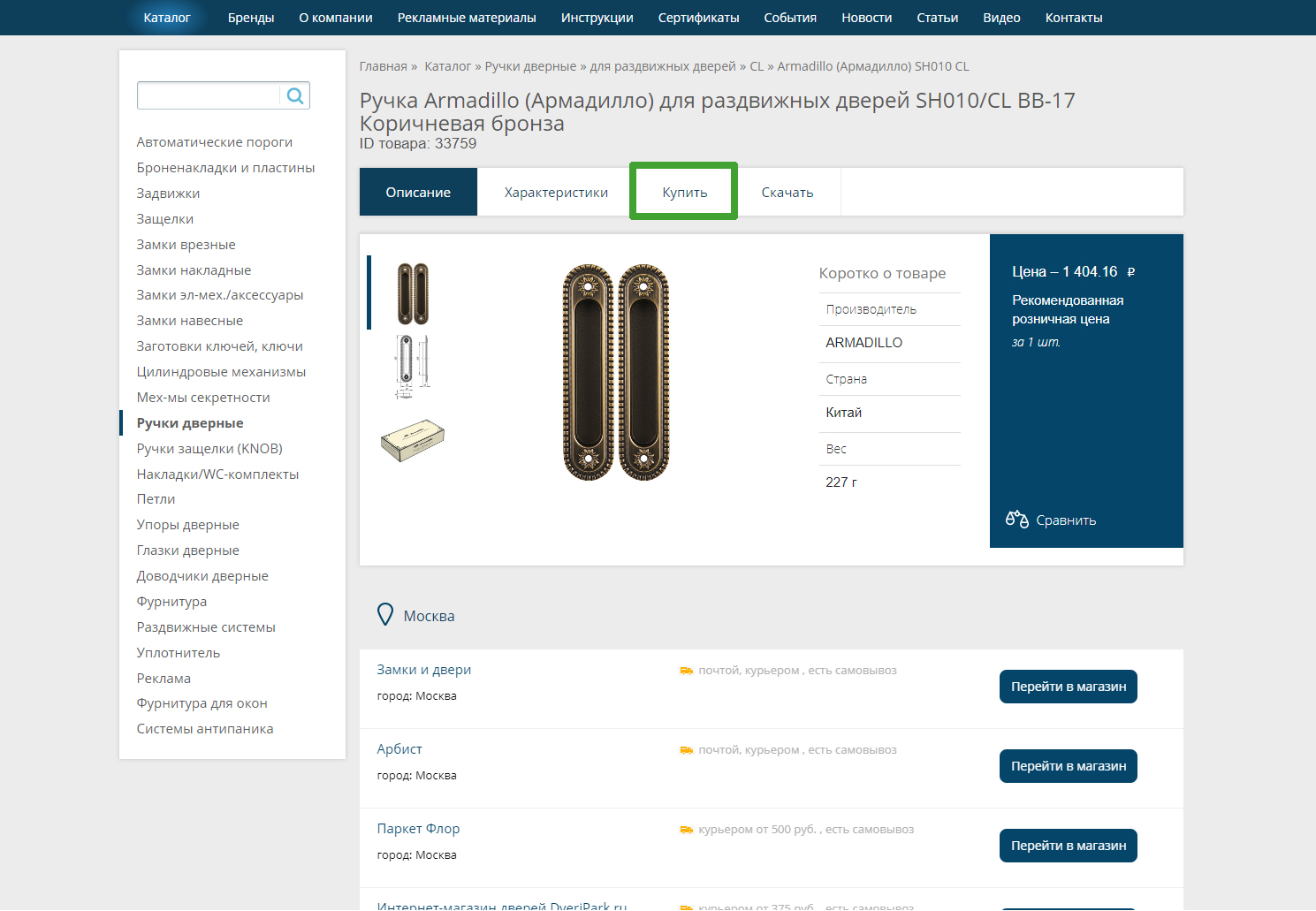The height and width of the screenshot is (911, 1316).
Task: Go to Каталог in breadcrumbs
Action: click(448, 66)
